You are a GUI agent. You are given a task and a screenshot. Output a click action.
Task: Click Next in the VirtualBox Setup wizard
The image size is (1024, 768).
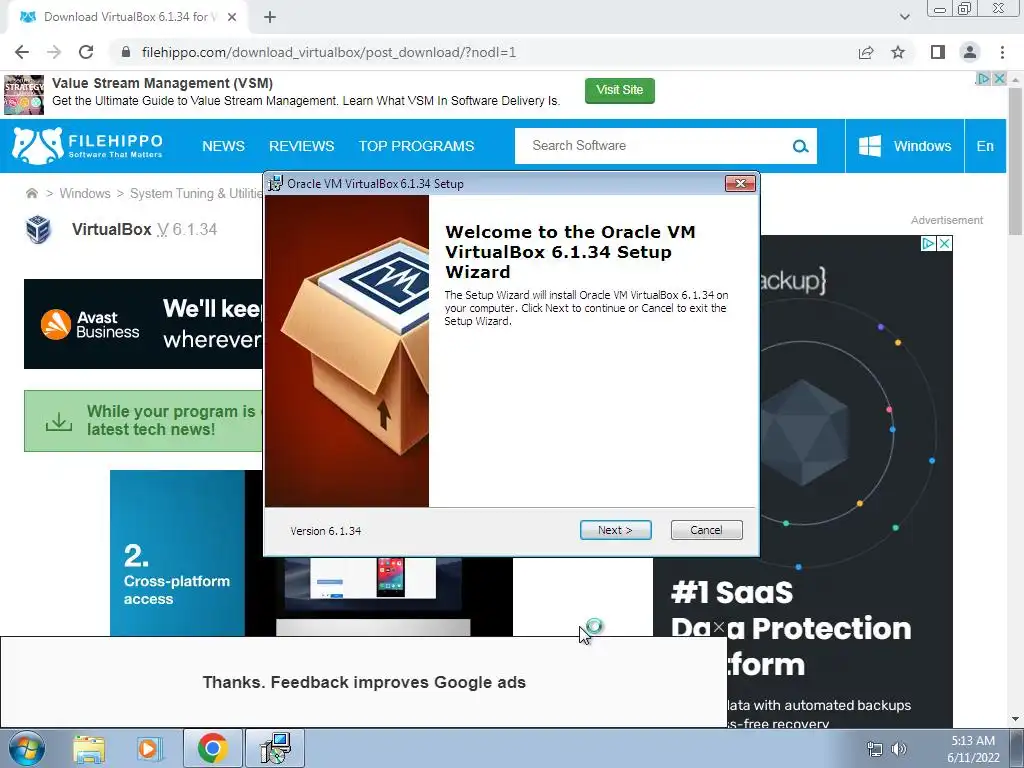click(x=615, y=530)
